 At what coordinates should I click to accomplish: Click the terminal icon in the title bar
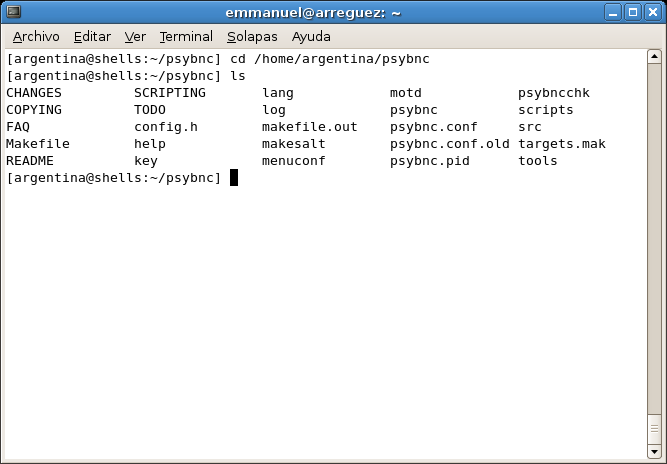(x=14, y=12)
